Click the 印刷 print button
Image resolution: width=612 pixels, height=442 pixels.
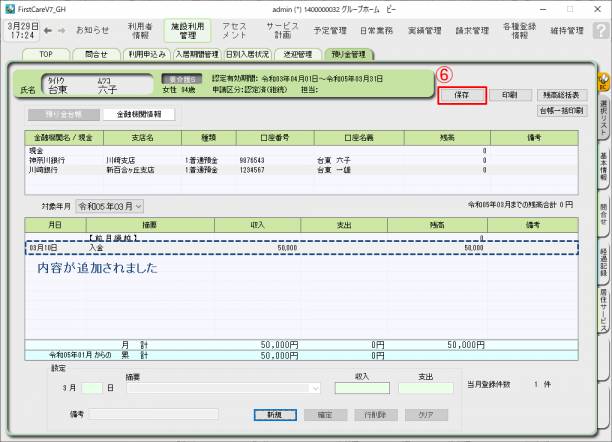point(509,95)
